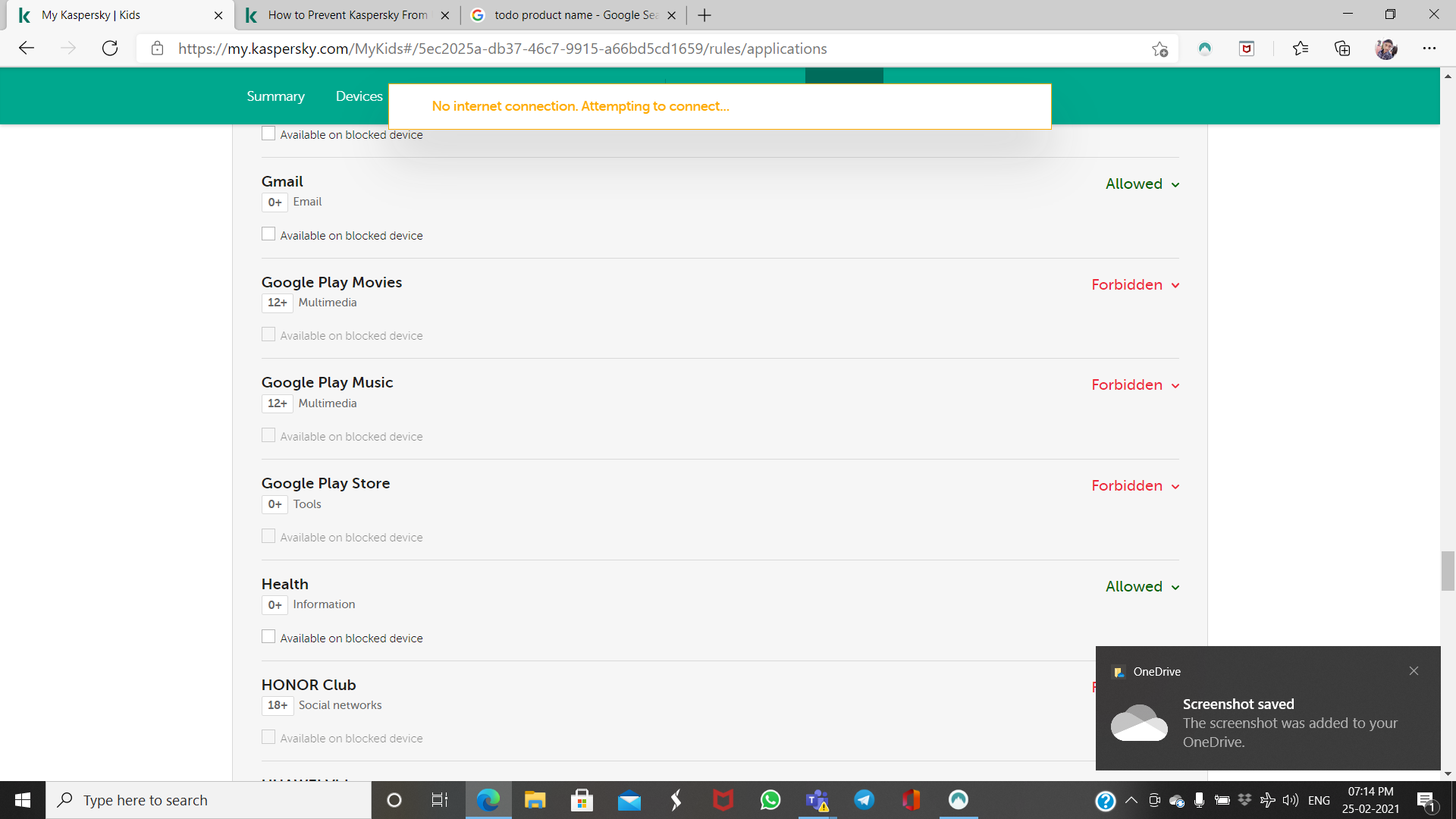Open the Favorites list icon
The image size is (1456, 819).
coord(1301,49)
